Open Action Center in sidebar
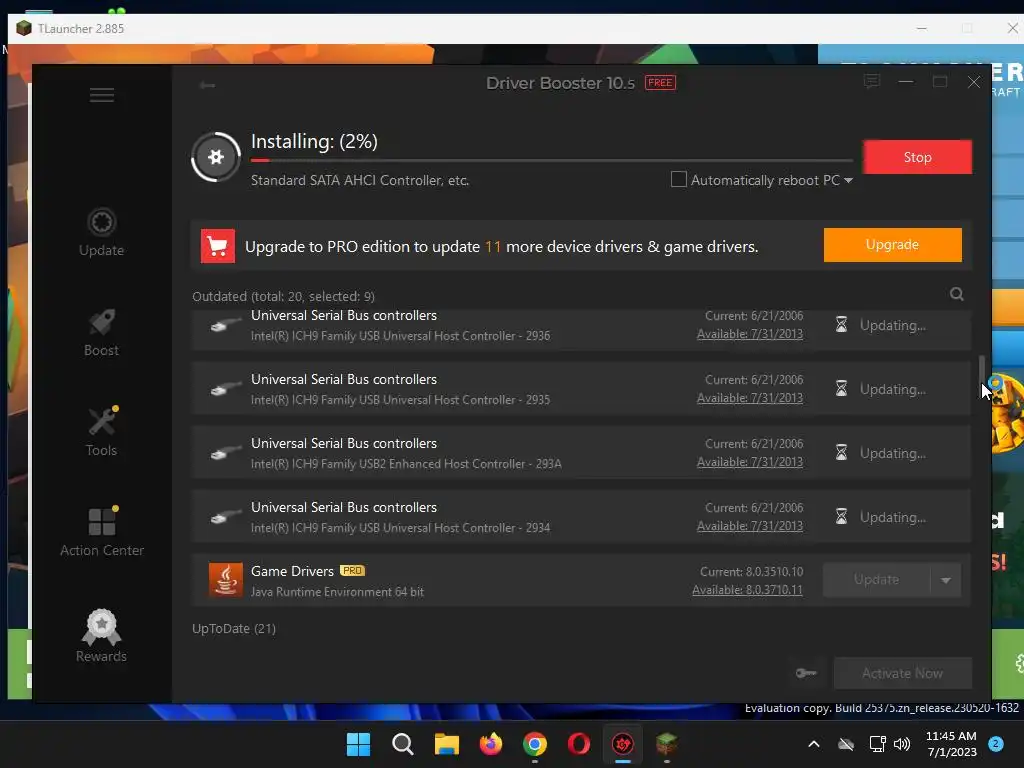 [102, 532]
